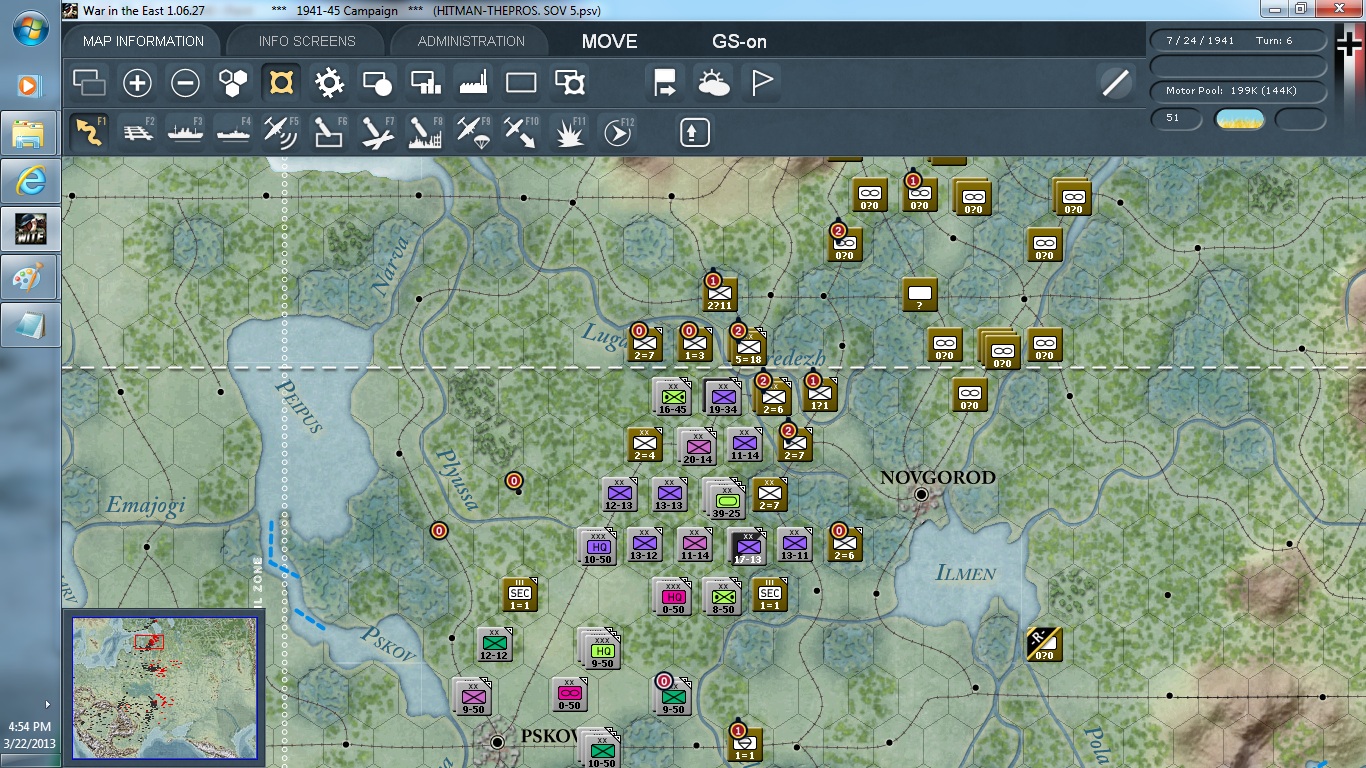Select F4 amphibious transport mode

[x=233, y=132]
